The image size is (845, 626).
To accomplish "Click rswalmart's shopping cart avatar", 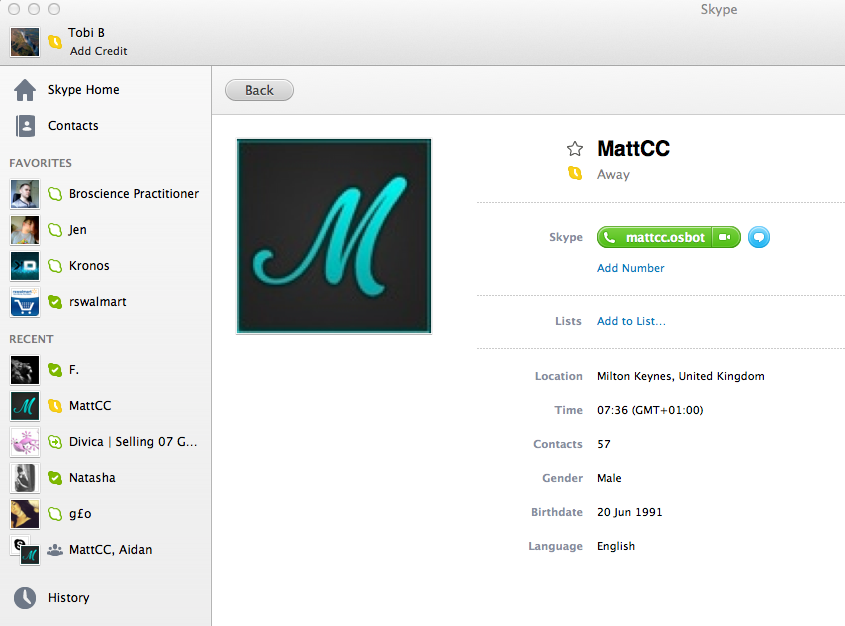I will 25,302.
